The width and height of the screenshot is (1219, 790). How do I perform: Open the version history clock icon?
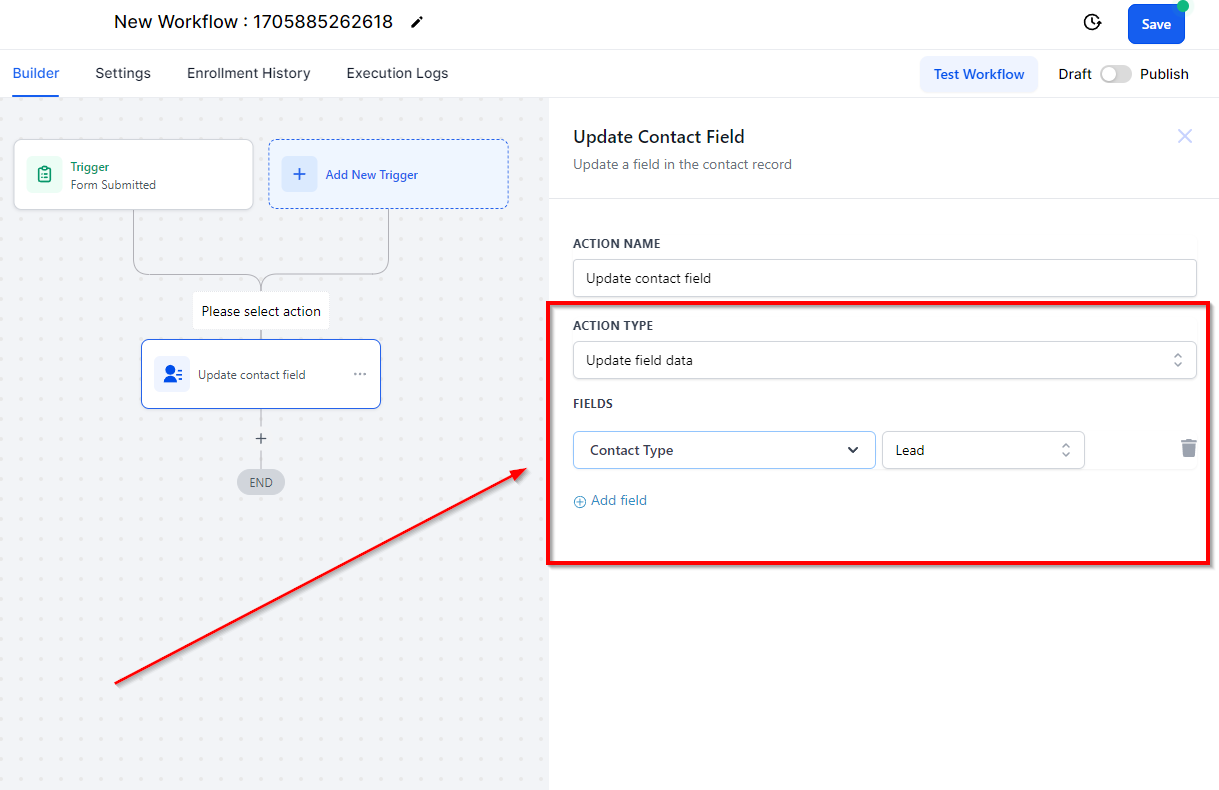coord(1093,23)
